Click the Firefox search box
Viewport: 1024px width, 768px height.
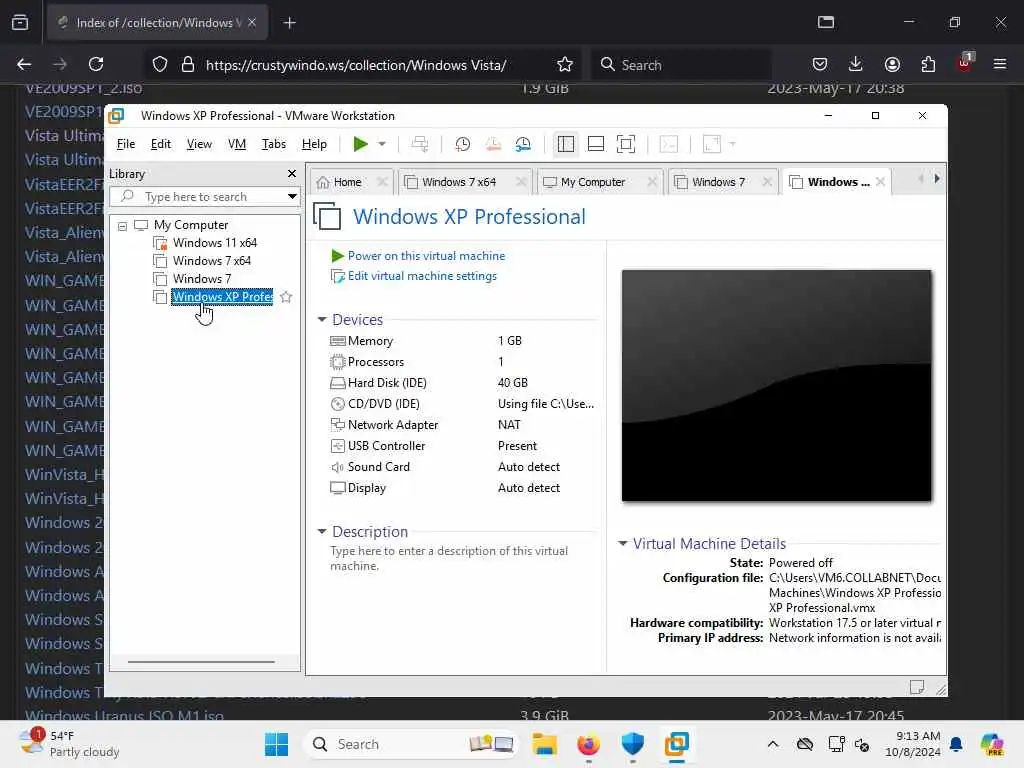tap(681, 65)
